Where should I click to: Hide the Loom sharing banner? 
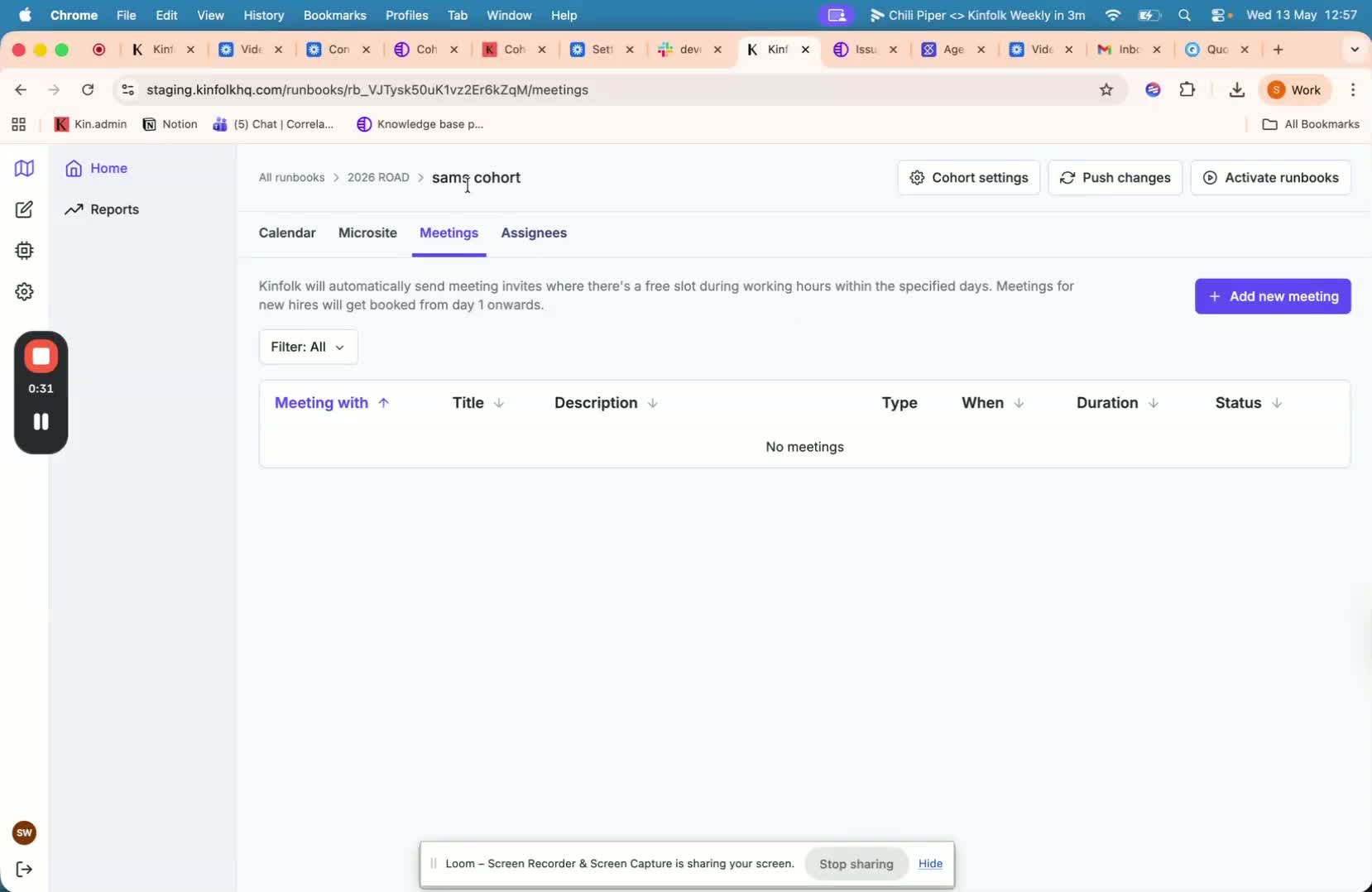930,863
